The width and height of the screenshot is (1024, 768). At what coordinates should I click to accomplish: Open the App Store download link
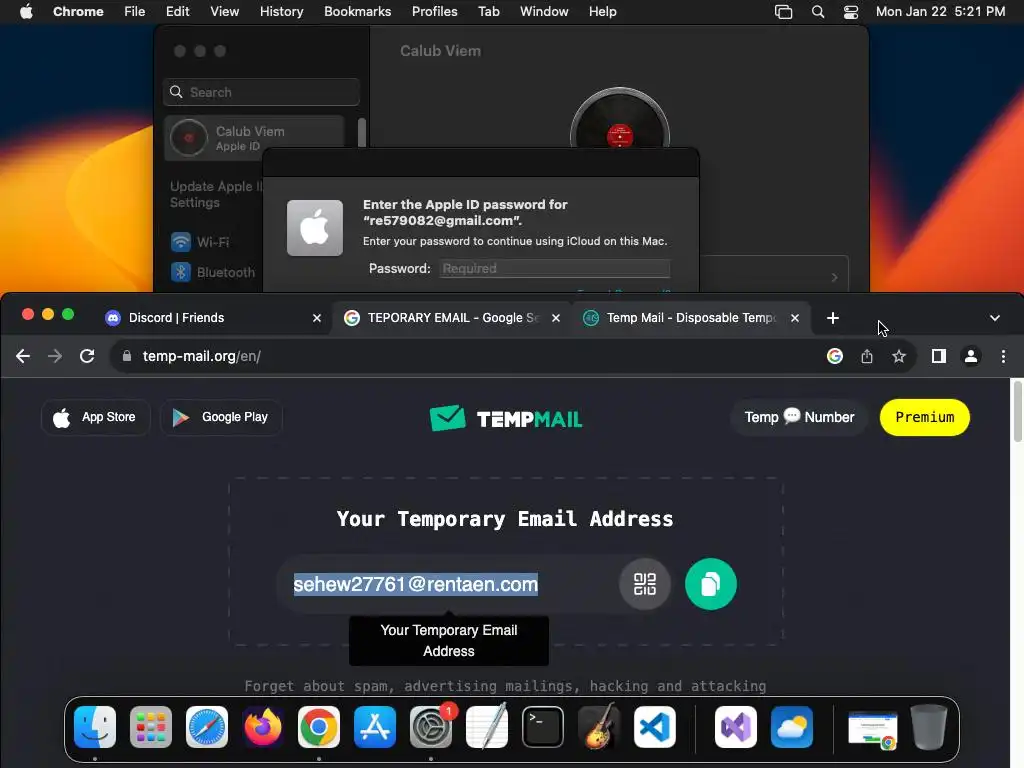[95, 417]
